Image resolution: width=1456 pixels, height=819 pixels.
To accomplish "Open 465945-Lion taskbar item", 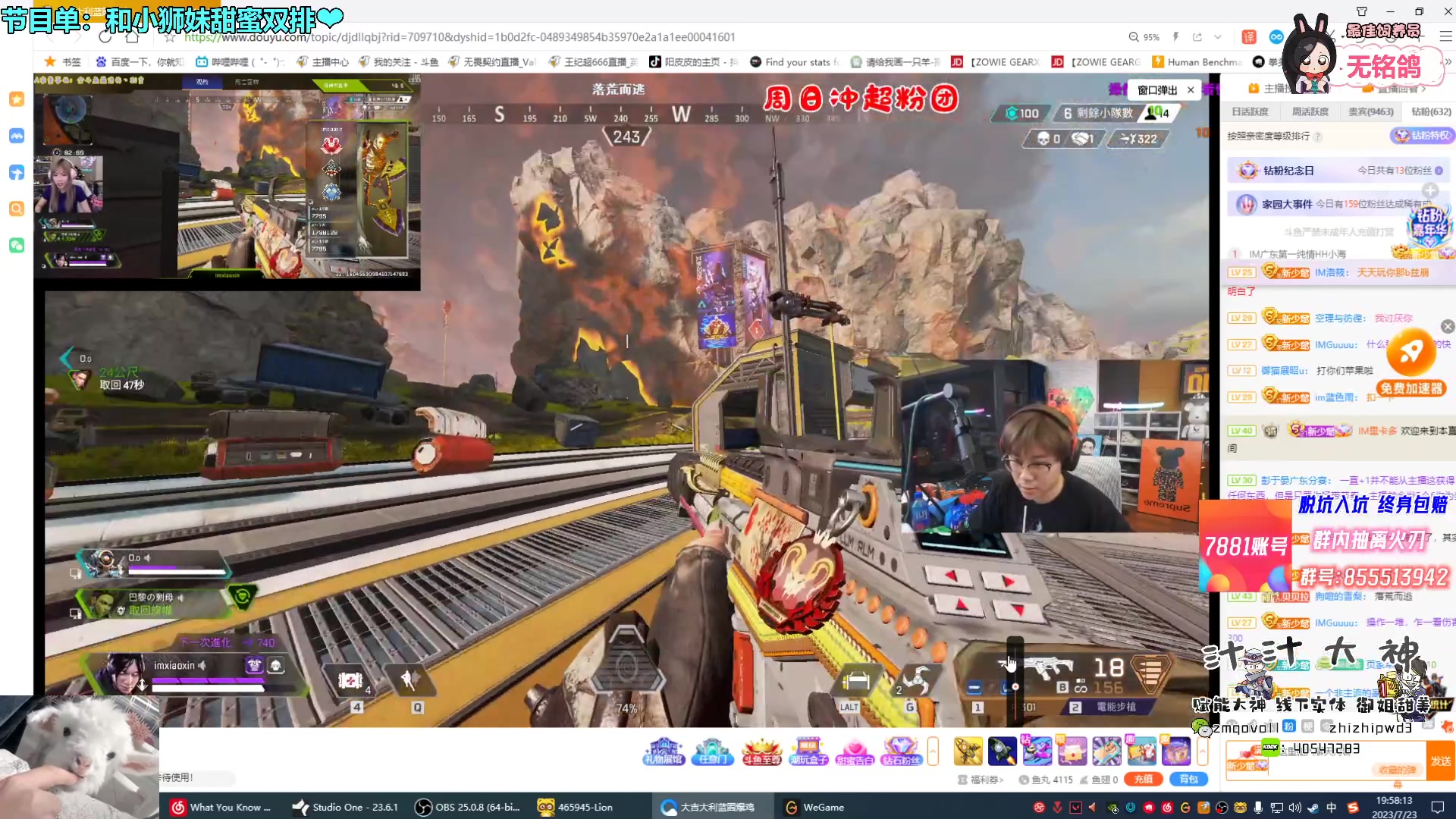I will pyautogui.click(x=576, y=807).
